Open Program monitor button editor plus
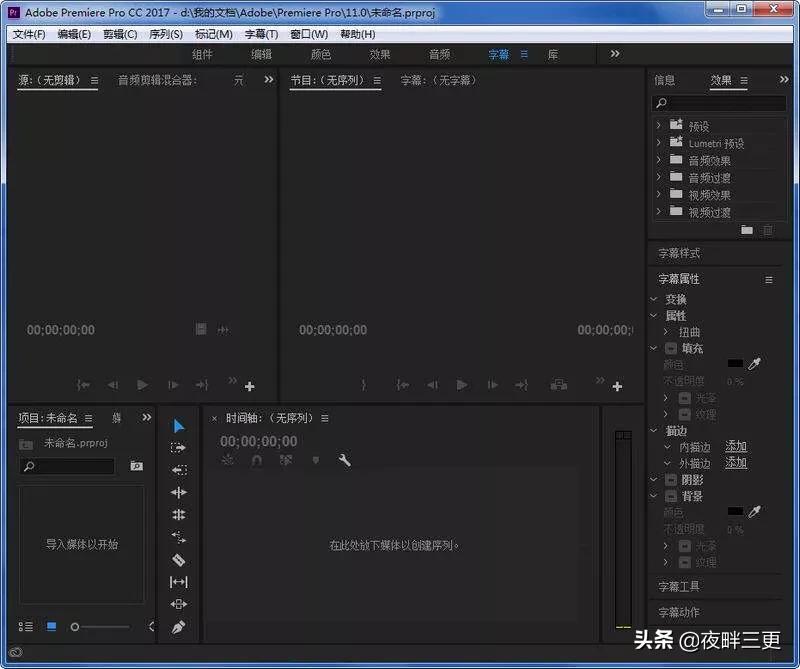 [617, 386]
